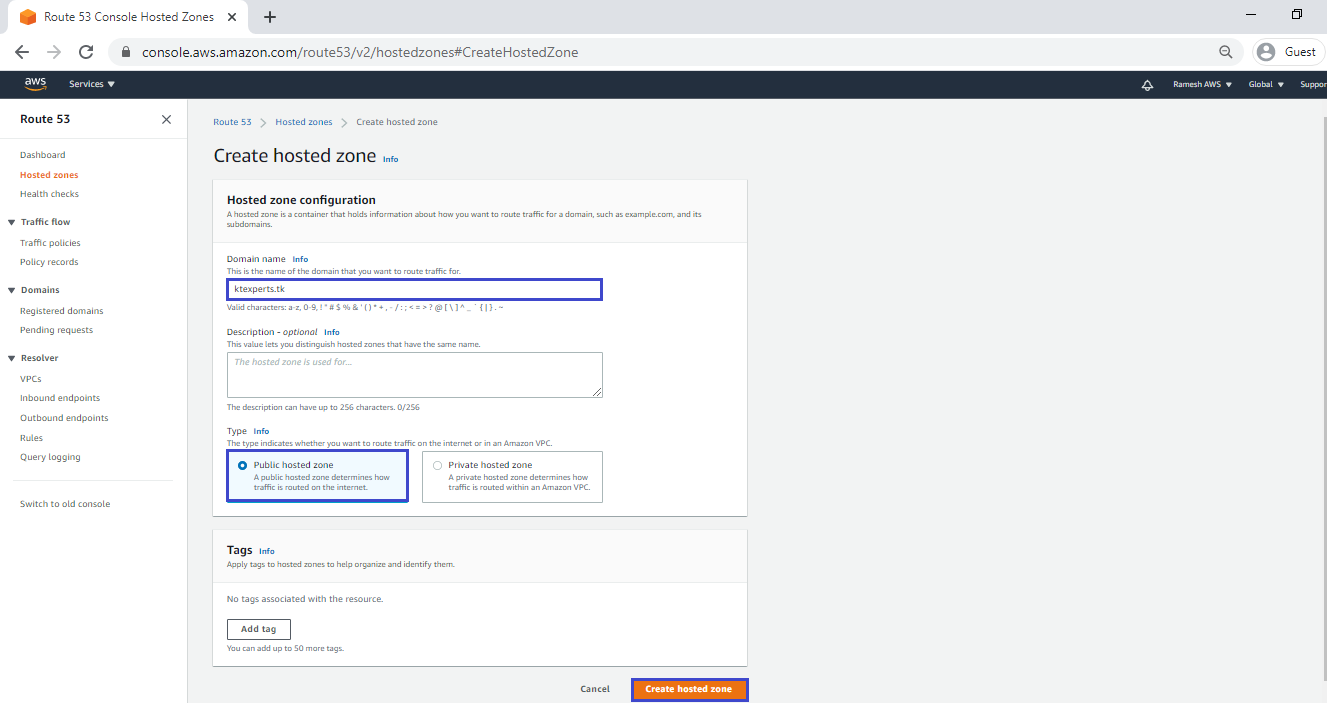
Task: Open the notifications bell icon
Action: (x=1147, y=85)
